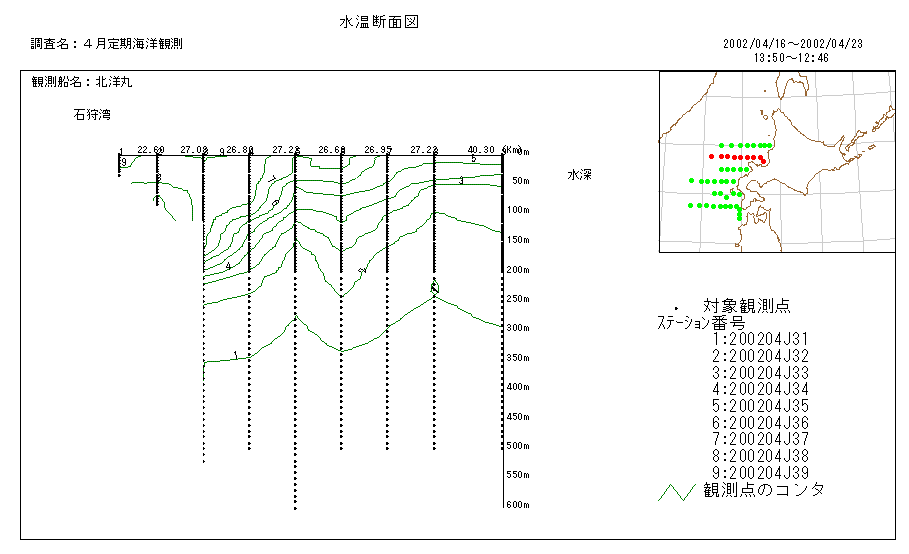Click the 600m depth tick label

click(x=516, y=505)
